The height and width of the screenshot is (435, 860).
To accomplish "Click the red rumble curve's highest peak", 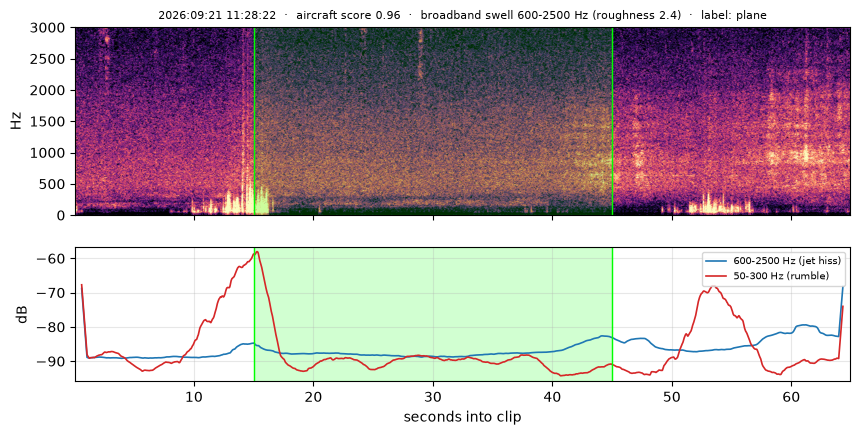I will (x=257, y=252).
